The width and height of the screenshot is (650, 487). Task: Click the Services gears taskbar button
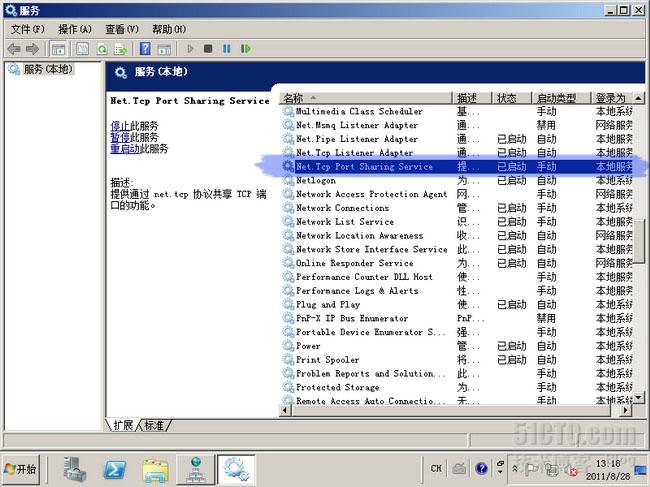click(236, 470)
